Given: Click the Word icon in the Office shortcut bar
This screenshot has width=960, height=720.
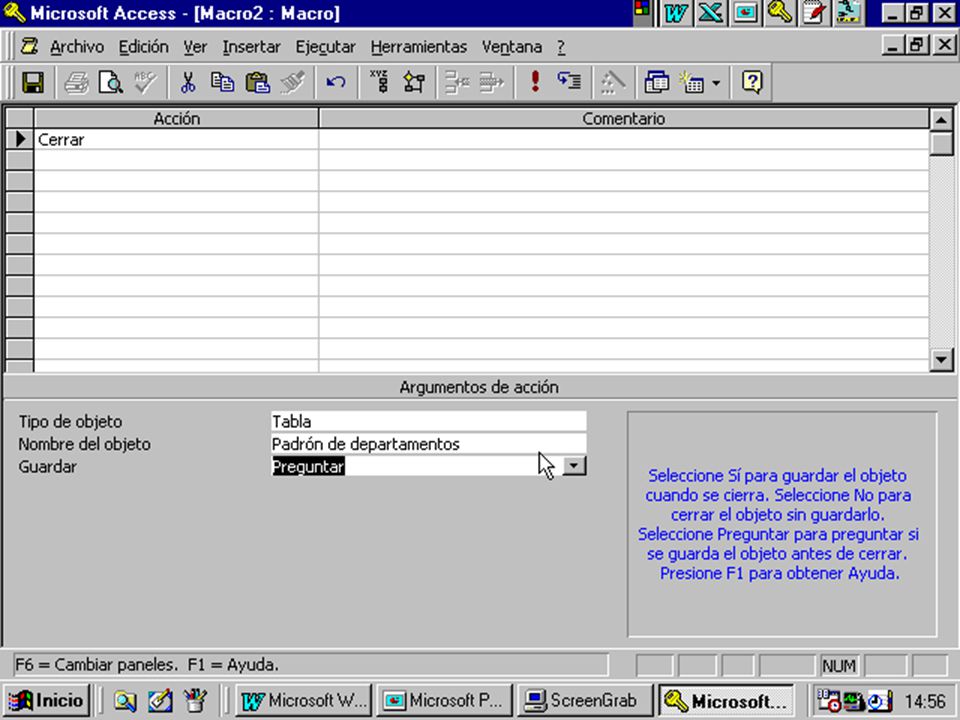Looking at the screenshot, I should coord(675,13).
